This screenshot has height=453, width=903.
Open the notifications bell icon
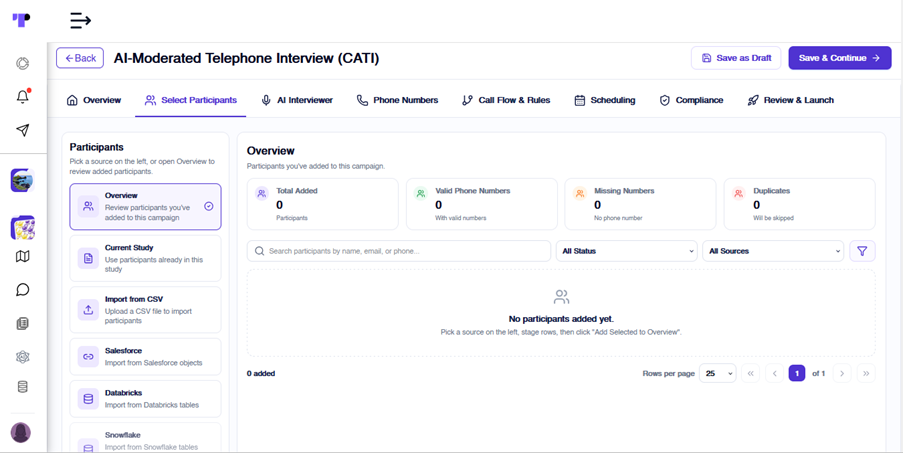pos(22,97)
